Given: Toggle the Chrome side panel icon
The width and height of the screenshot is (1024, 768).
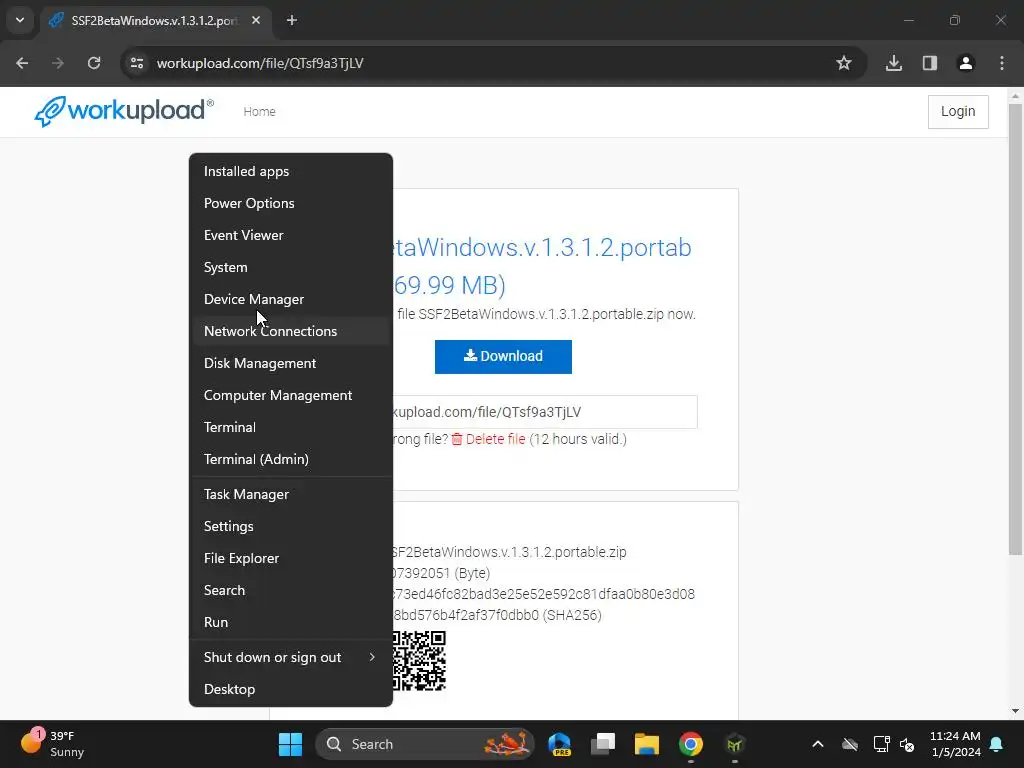Looking at the screenshot, I should 930,63.
